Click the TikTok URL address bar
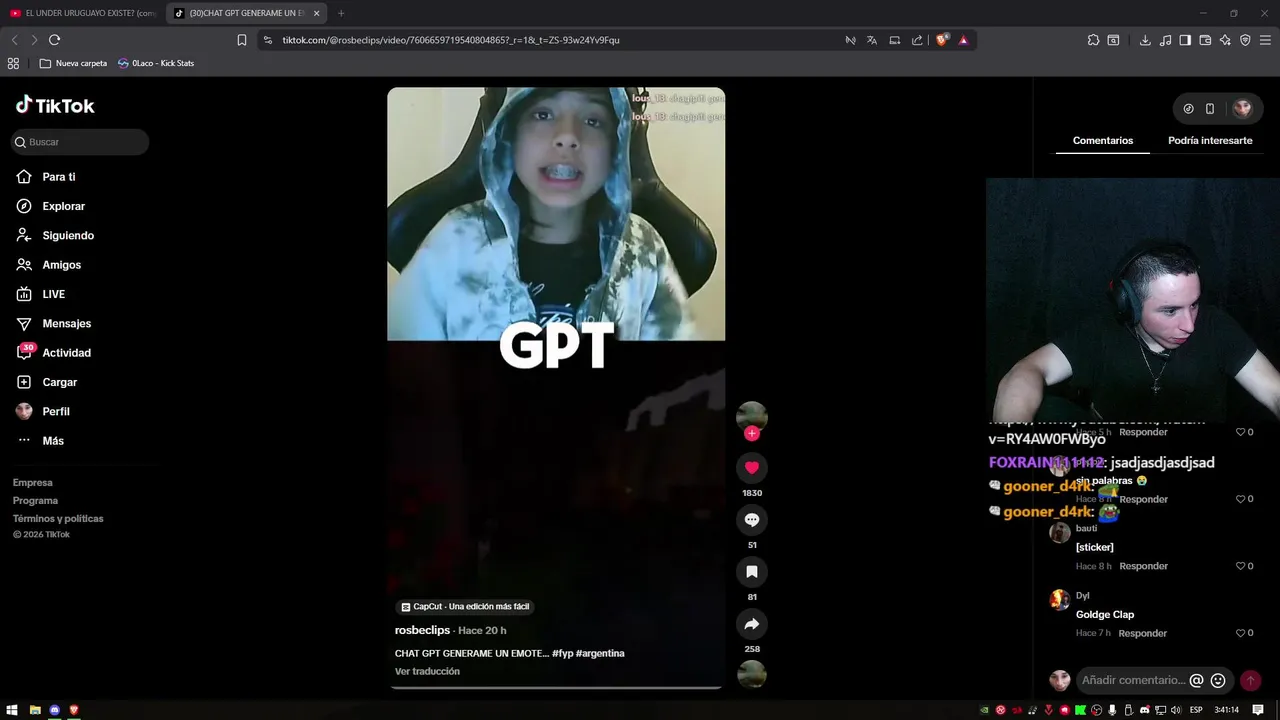The height and width of the screenshot is (720, 1280). pos(450,40)
